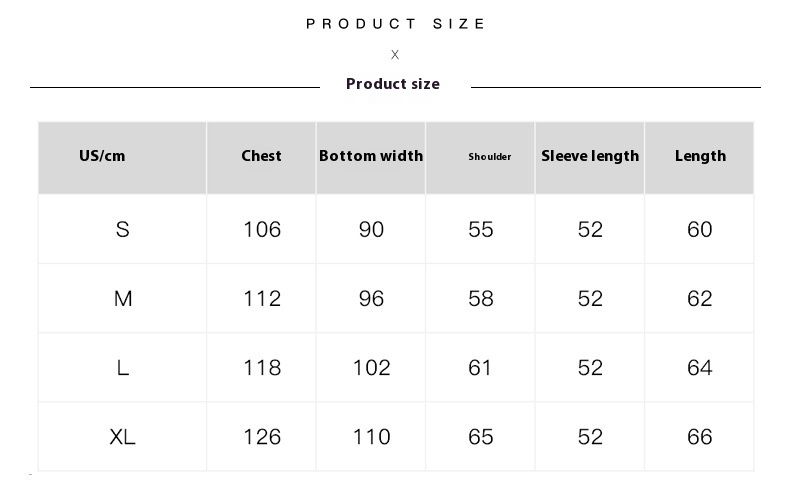Click the 'Bottom width' column header

tap(371, 156)
